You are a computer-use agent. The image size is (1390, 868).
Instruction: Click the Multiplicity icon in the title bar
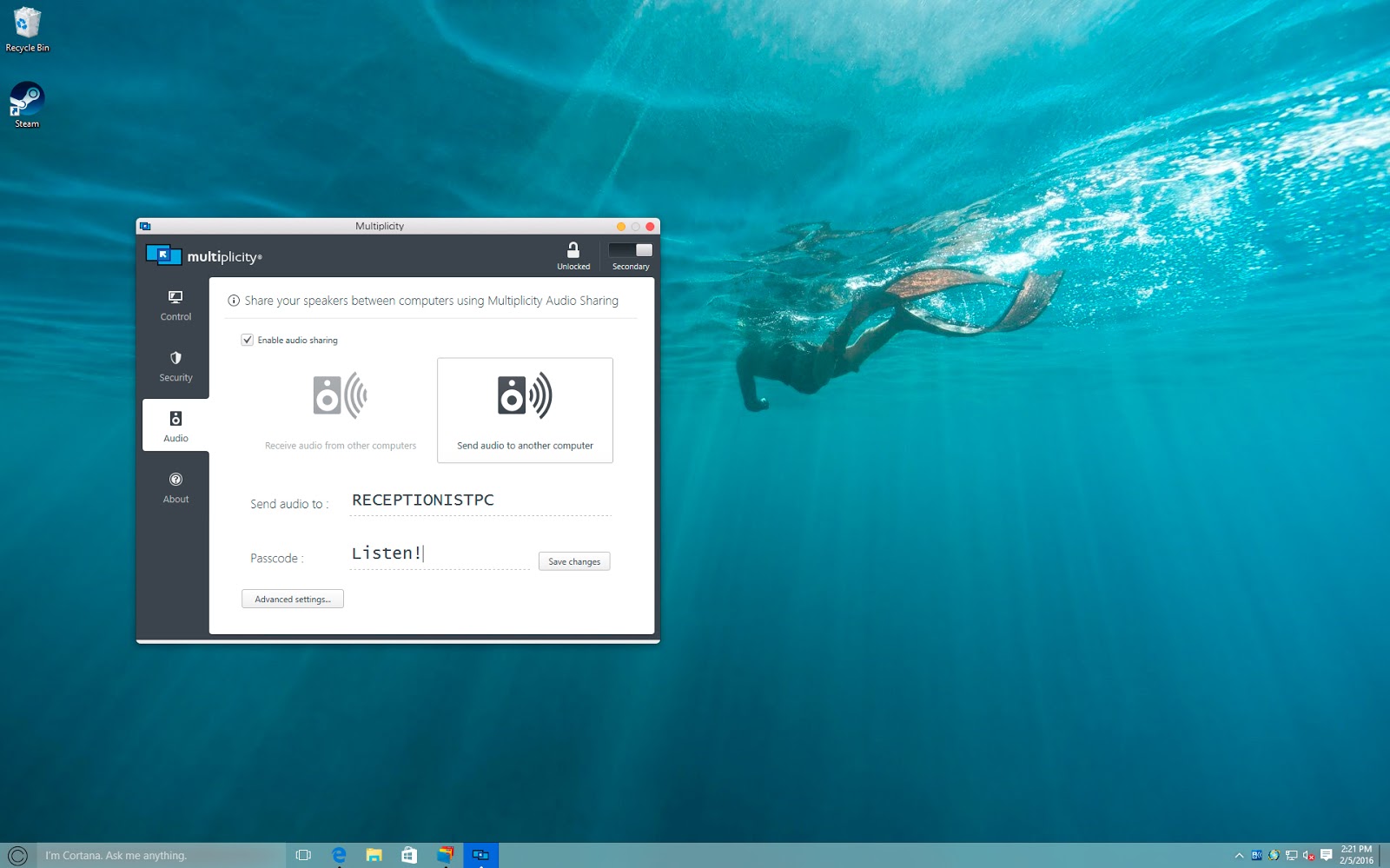145,226
